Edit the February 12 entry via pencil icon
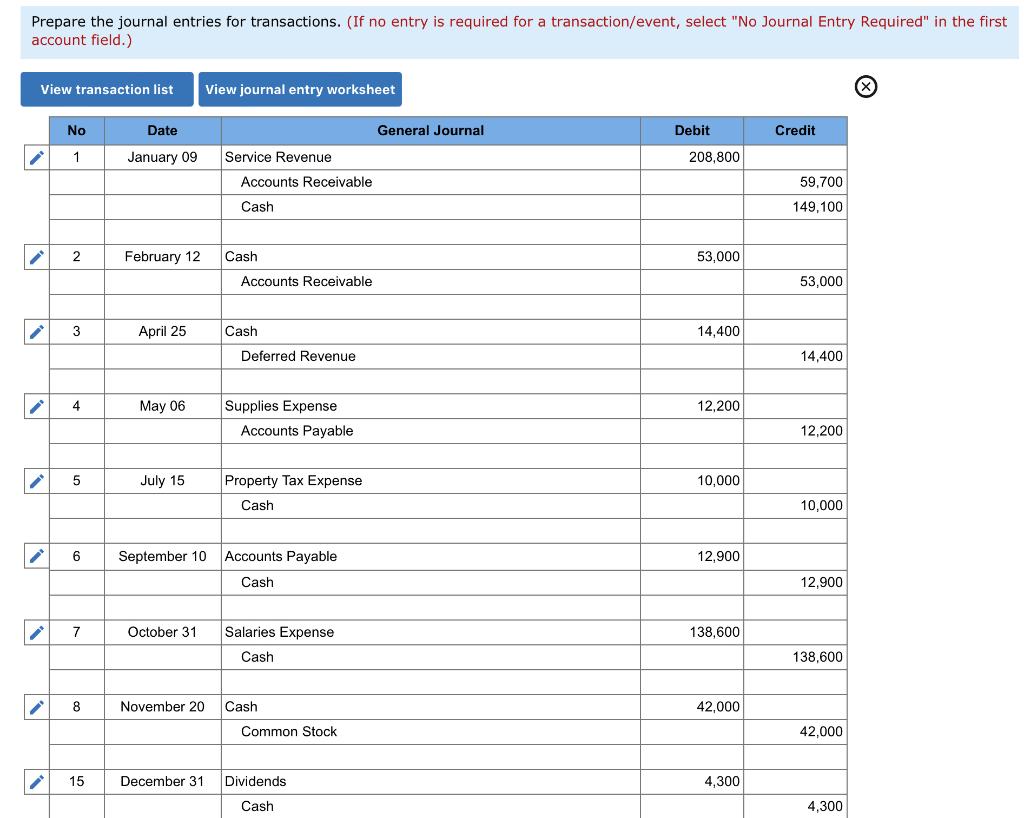This screenshot has height=818, width=1024. (x=36, y=256)
